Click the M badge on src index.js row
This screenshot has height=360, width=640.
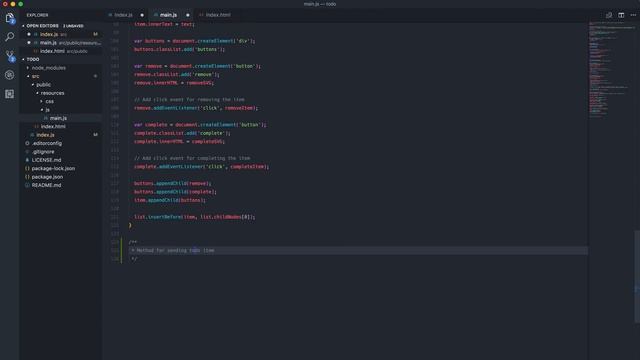[x=95, y=135]
